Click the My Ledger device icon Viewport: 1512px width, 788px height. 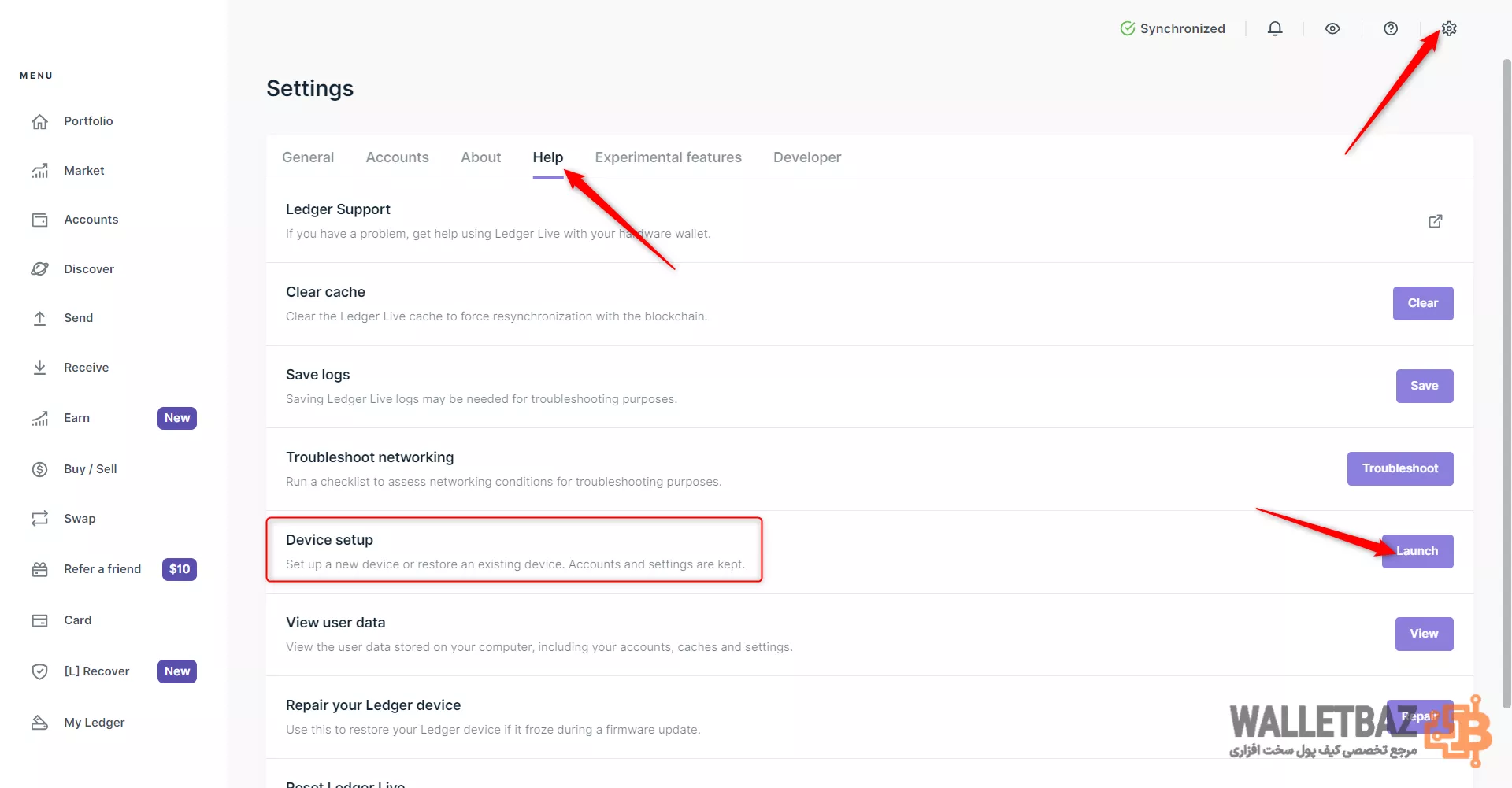point(40,723)
